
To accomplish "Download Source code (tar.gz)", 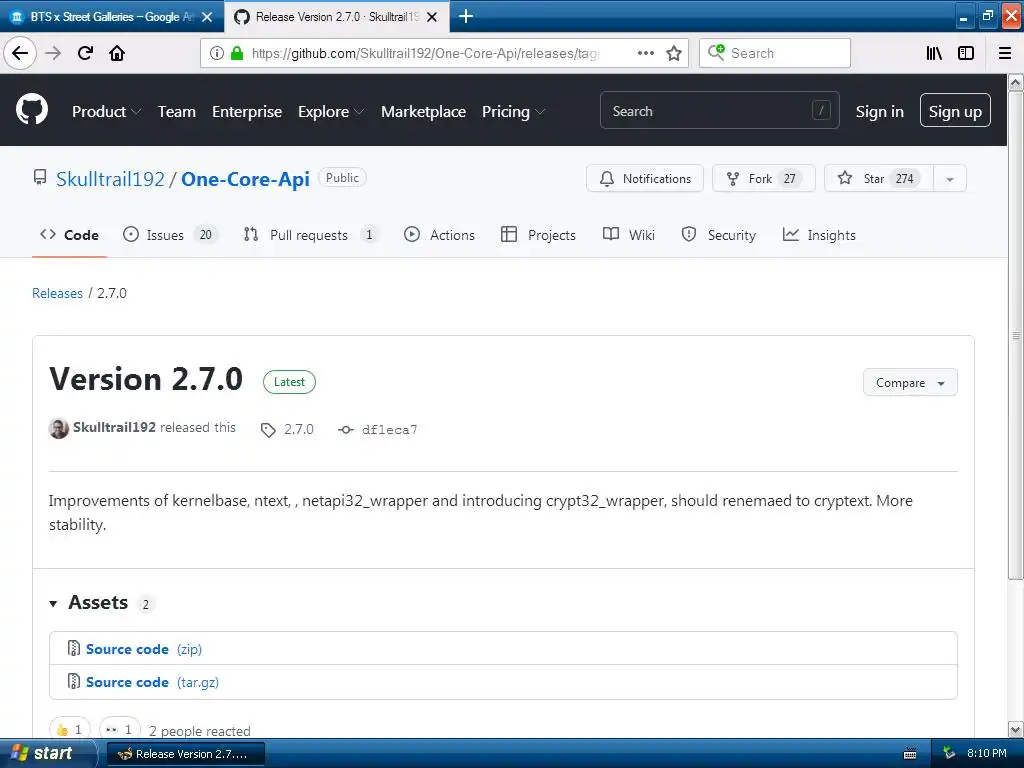I will coord(152,682).
